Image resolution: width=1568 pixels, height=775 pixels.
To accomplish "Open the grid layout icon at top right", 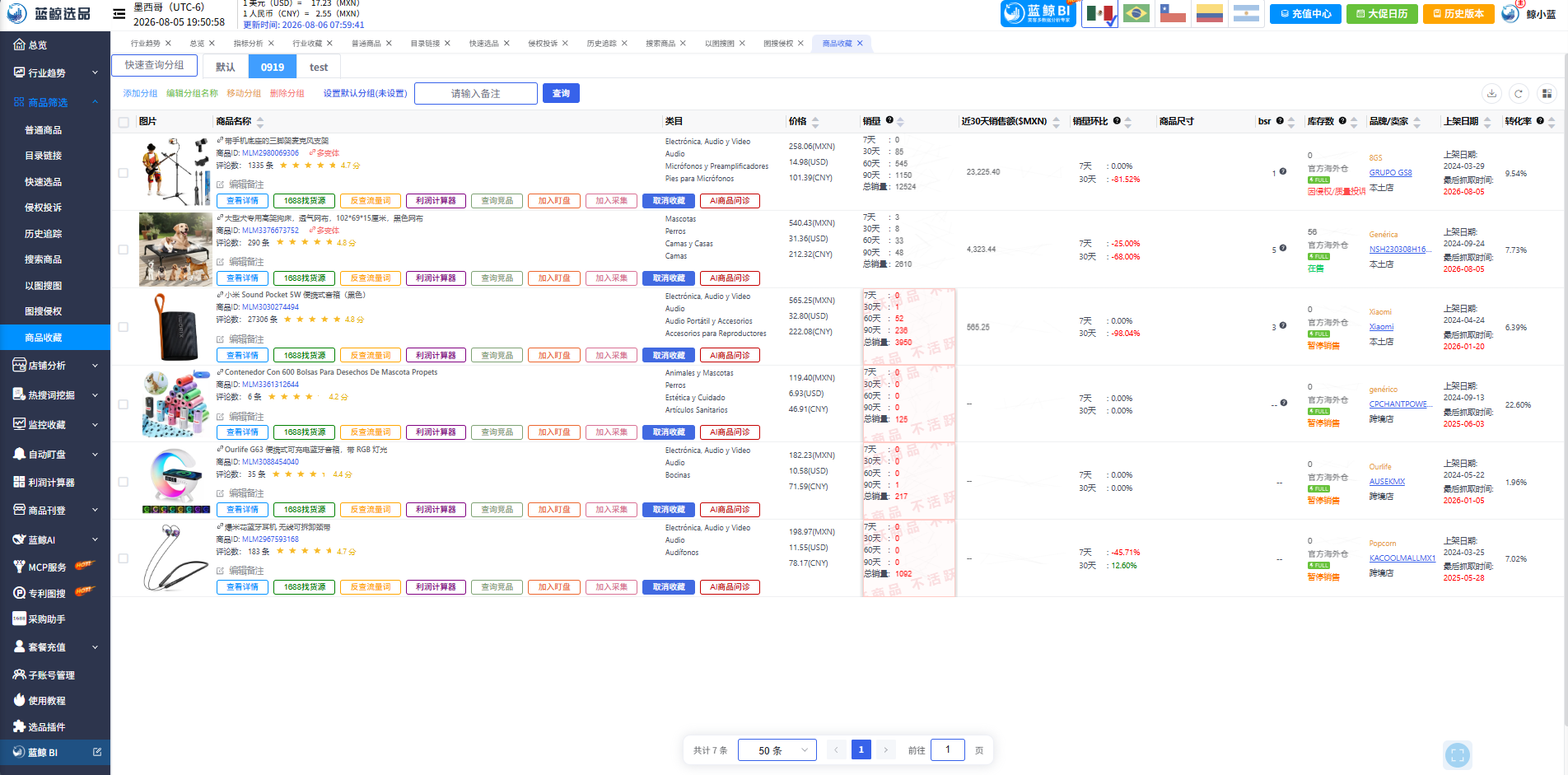I will 1547,93.
